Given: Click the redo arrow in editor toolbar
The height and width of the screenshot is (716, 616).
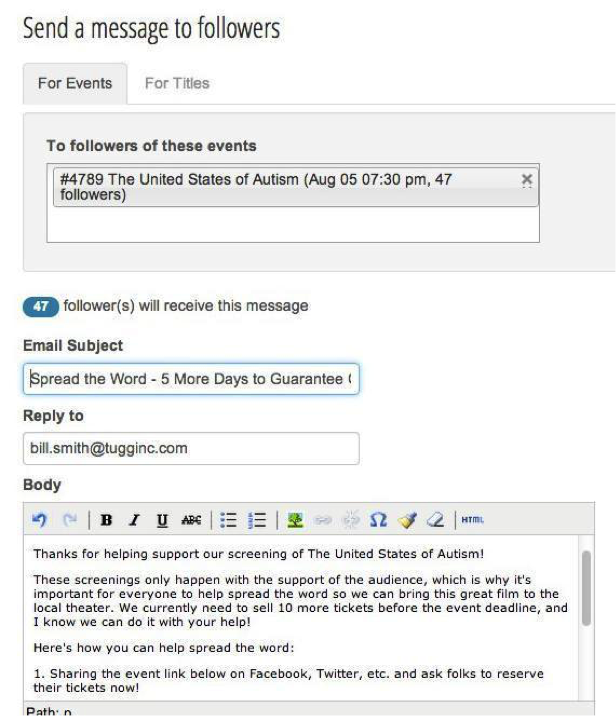Looking at the screenshot, I should pyautogui.click(x=69, y=520).
